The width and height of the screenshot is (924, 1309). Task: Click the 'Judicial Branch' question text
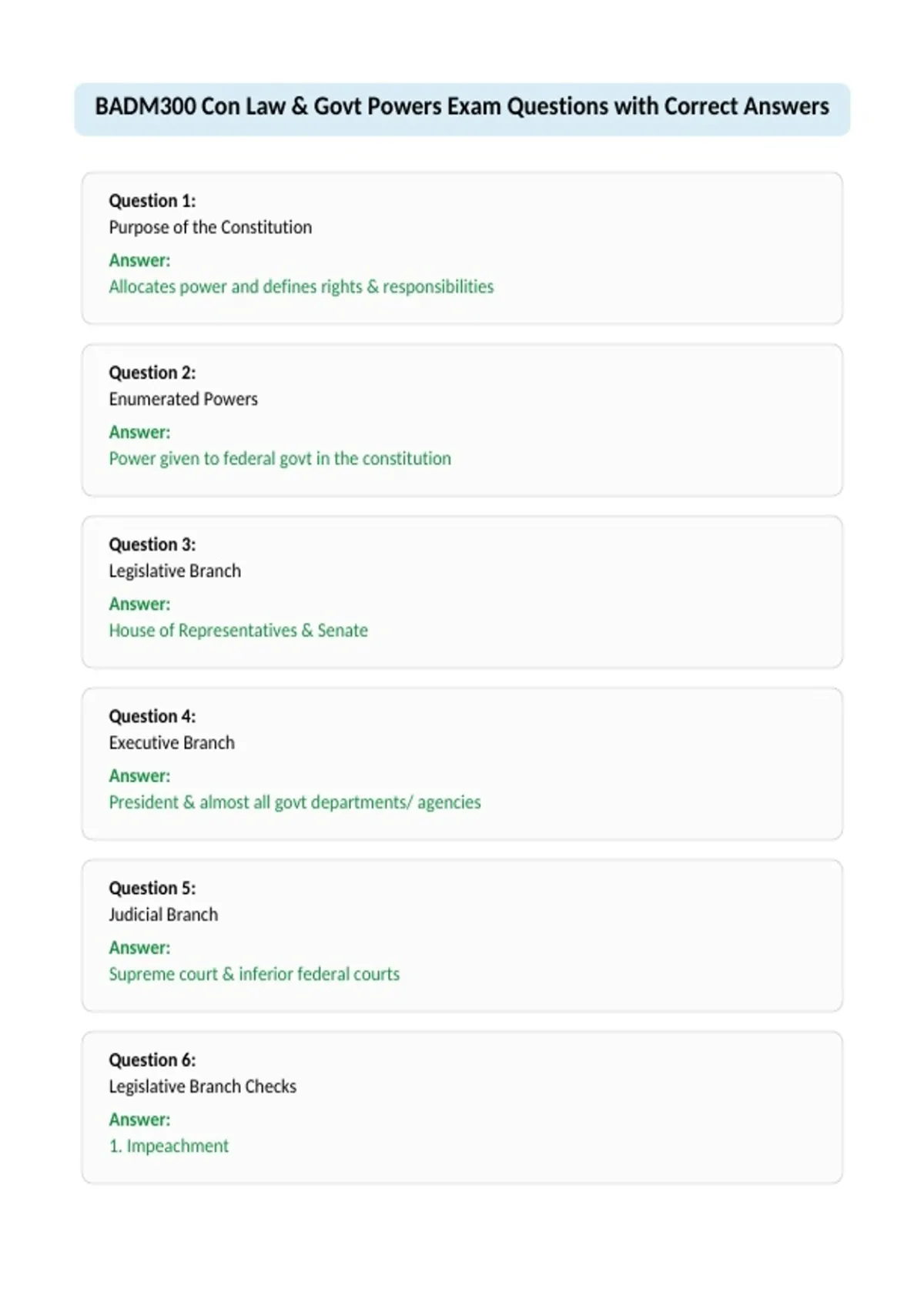163,915
